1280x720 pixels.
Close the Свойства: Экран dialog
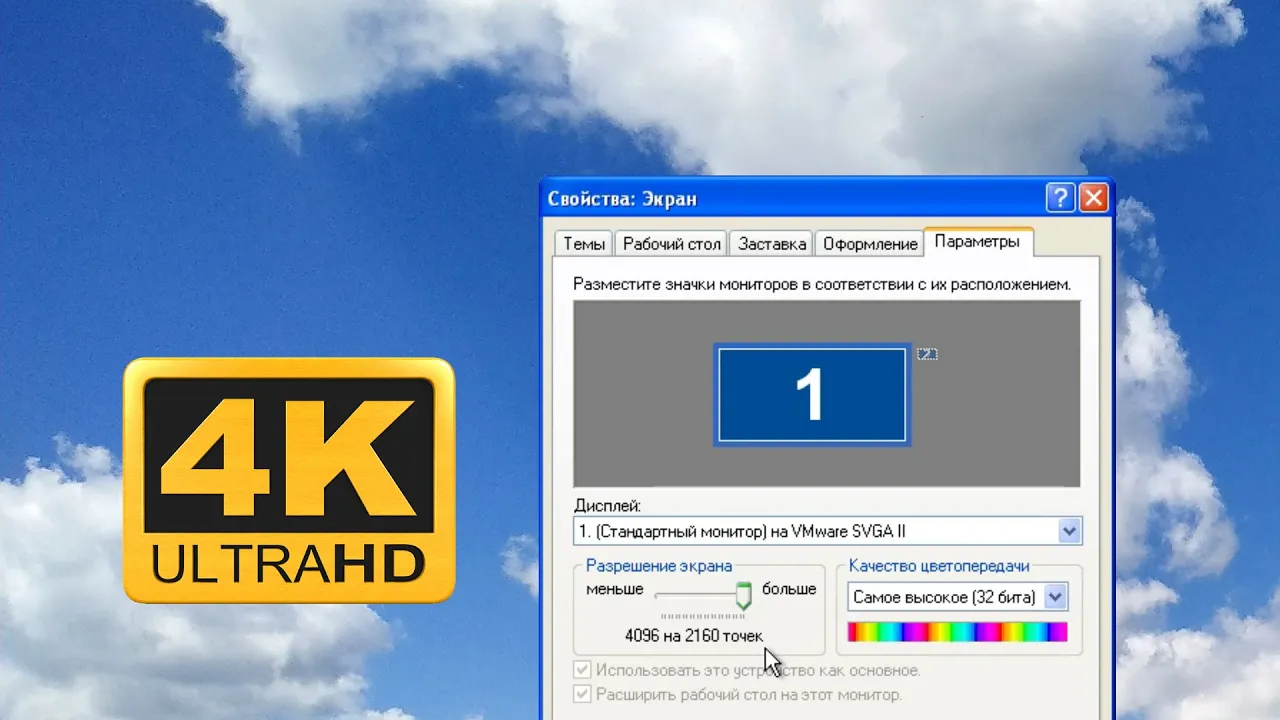tap(1094, 198)
